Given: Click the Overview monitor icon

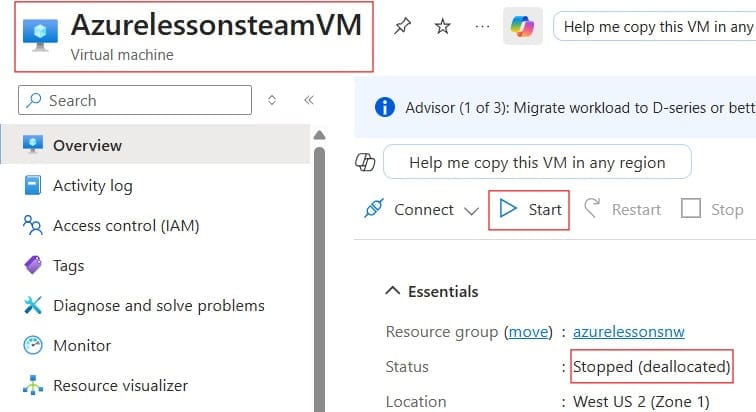Looking at the screenshot, I should [33, 144].
